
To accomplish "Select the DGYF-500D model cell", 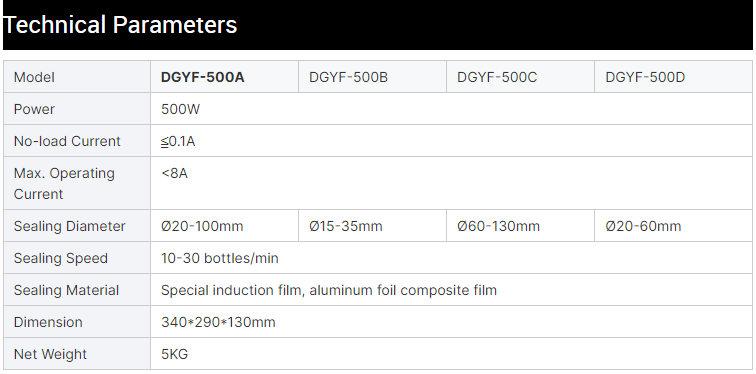I will pos(673,77).
